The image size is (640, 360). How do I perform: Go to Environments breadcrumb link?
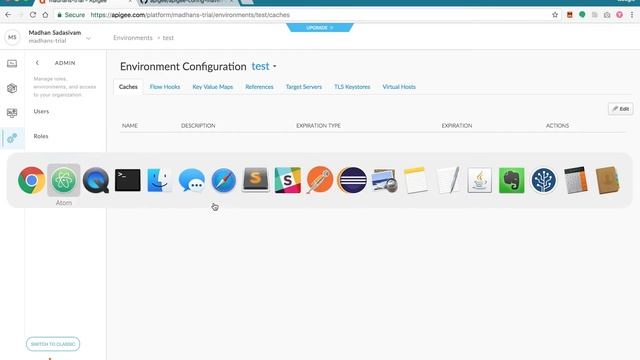133,38
